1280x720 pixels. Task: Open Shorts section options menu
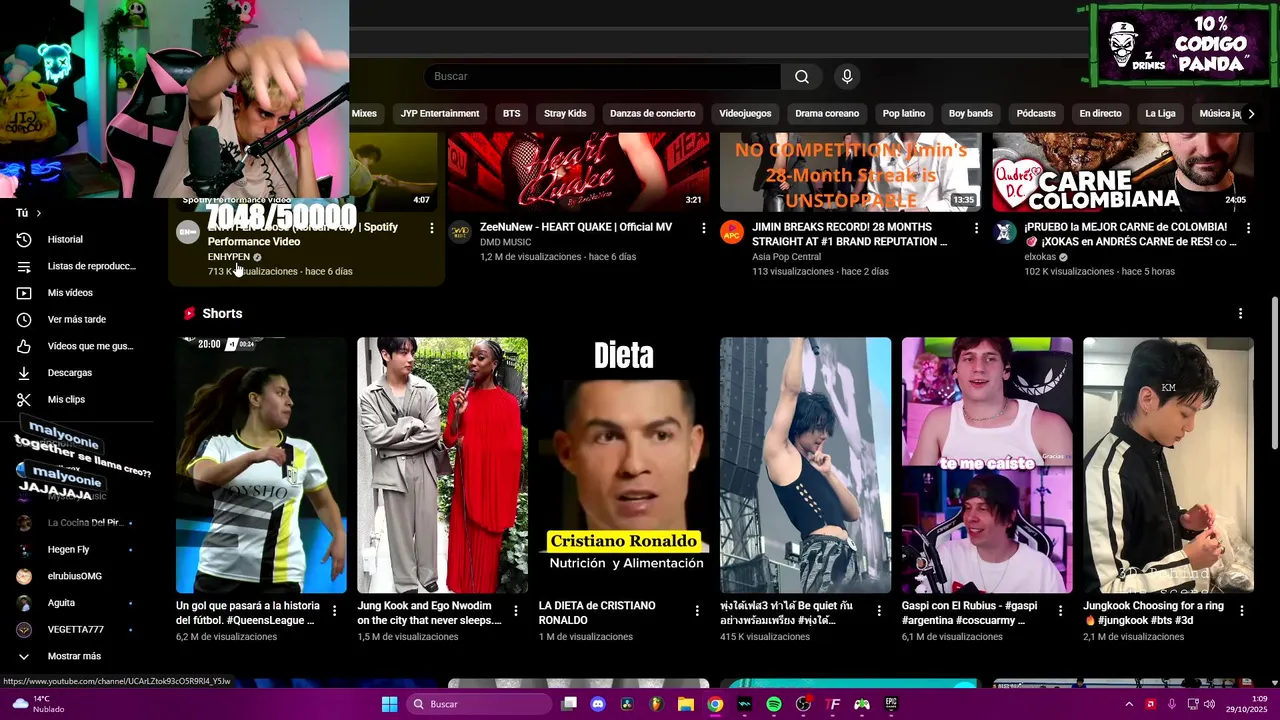coord(1241,314)
